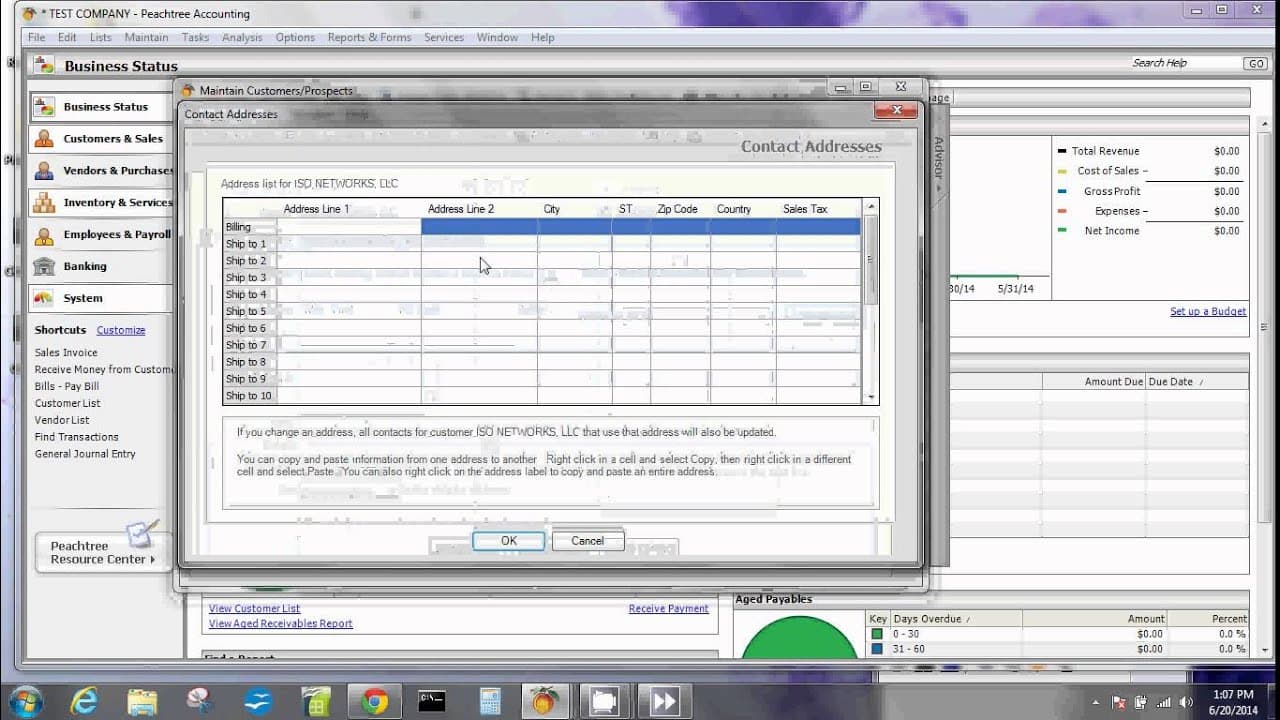The height and width of the screenshot is (720, 1280).
Task: Open the Help menu
Action: [542, 37]
